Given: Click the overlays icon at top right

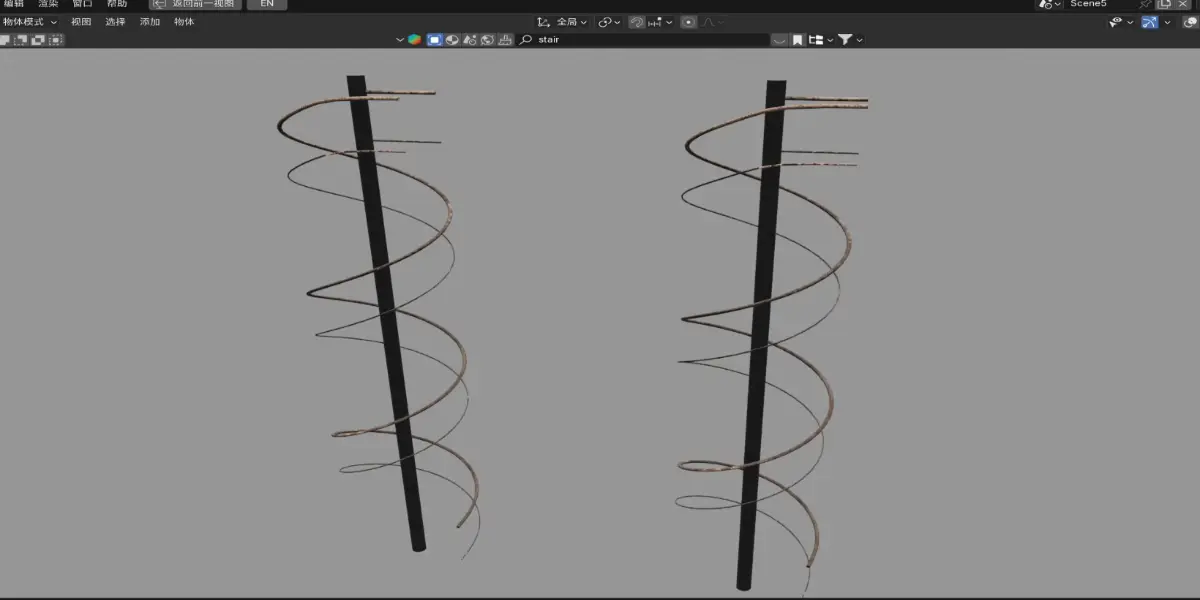Looking at the screenshot, I should click(x=1190, y=22).
